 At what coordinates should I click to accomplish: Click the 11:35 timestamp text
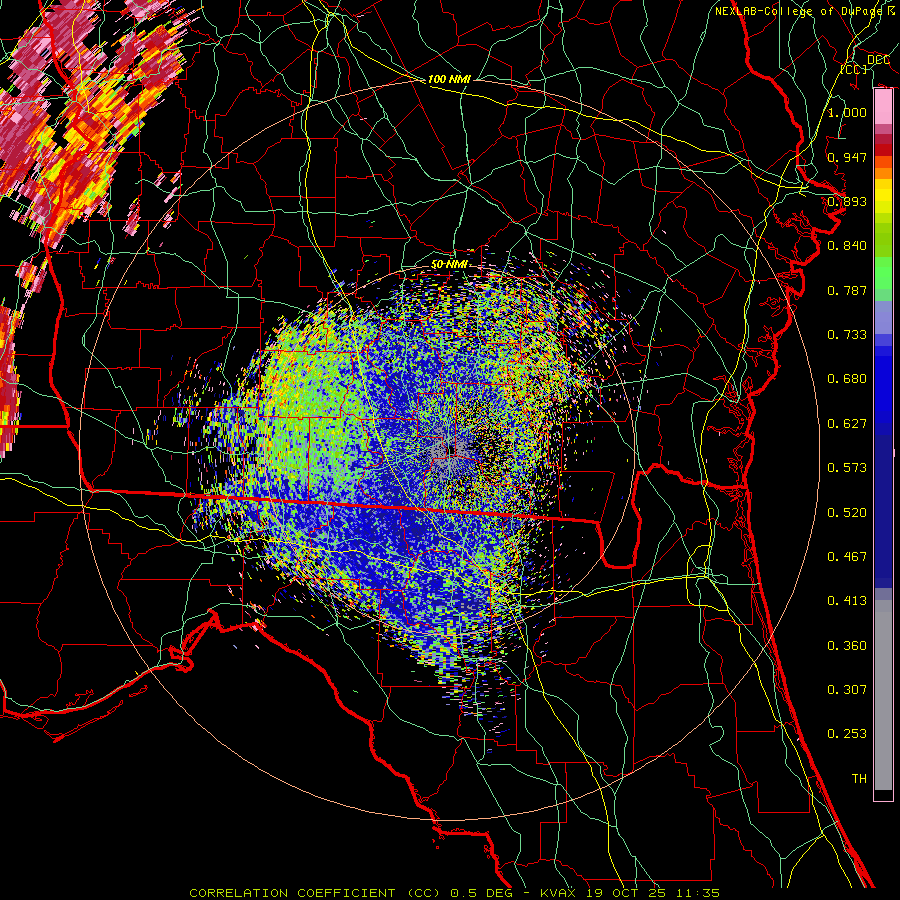(698, 893)
